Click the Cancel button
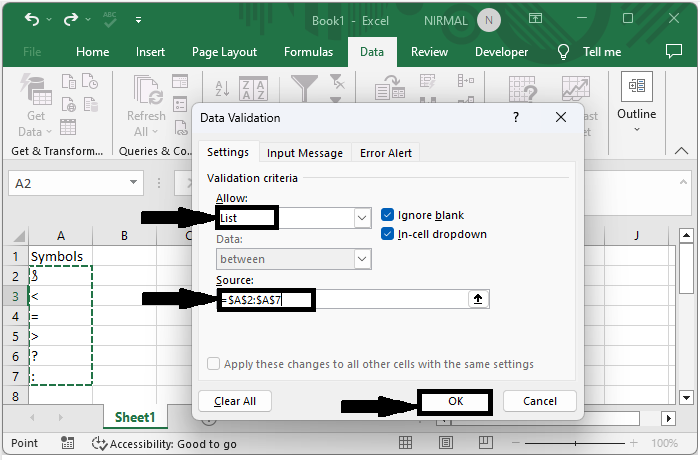This screenshot has height=460, width=700. 540,401
